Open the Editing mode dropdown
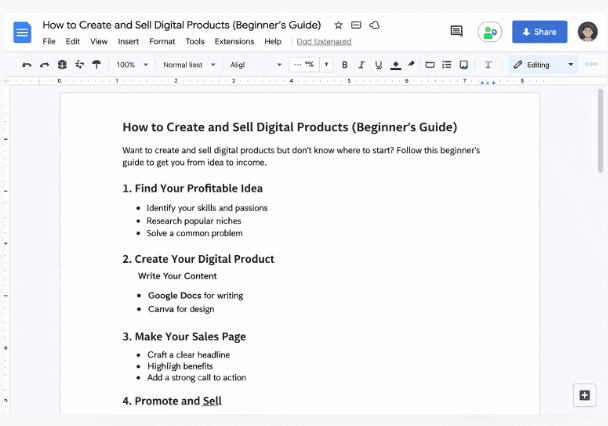Image resolution: width=608 pixels, height=426 pixels. point(544,65)
